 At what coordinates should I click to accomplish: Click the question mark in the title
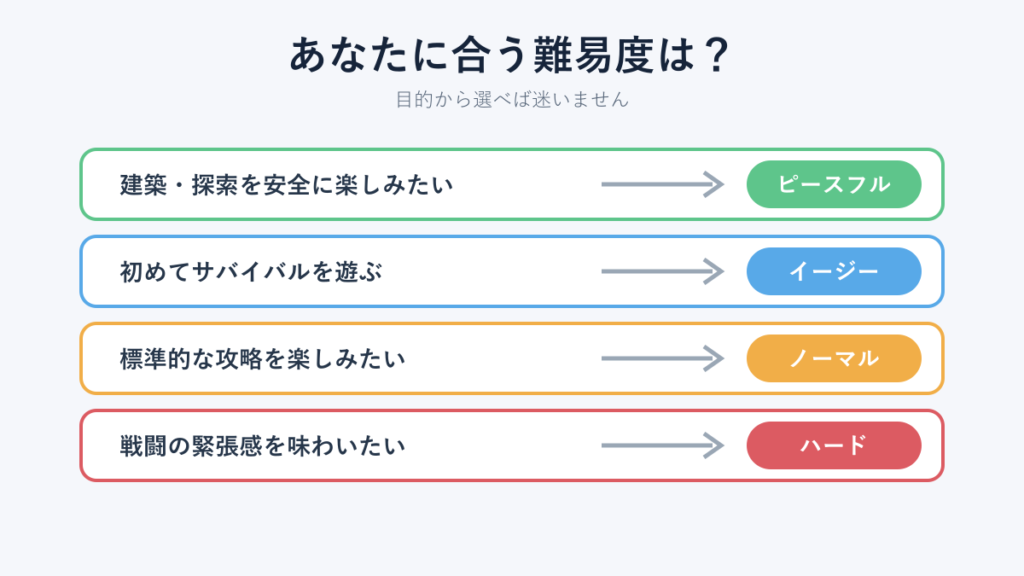pyautogui.click(x=716, y=55)
